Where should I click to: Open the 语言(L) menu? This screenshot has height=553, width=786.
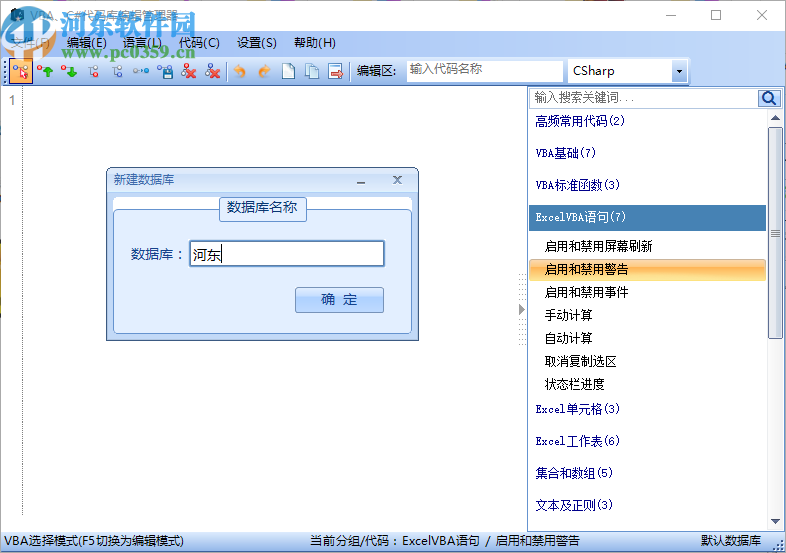(142, 43)
